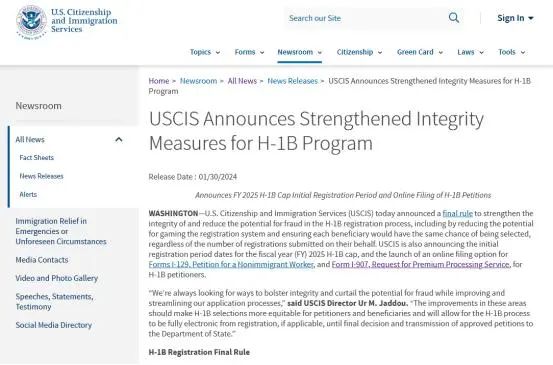Viewport: 553px width, 365px height.
Task: Open the Laws menu chevron
Action: 481,53
